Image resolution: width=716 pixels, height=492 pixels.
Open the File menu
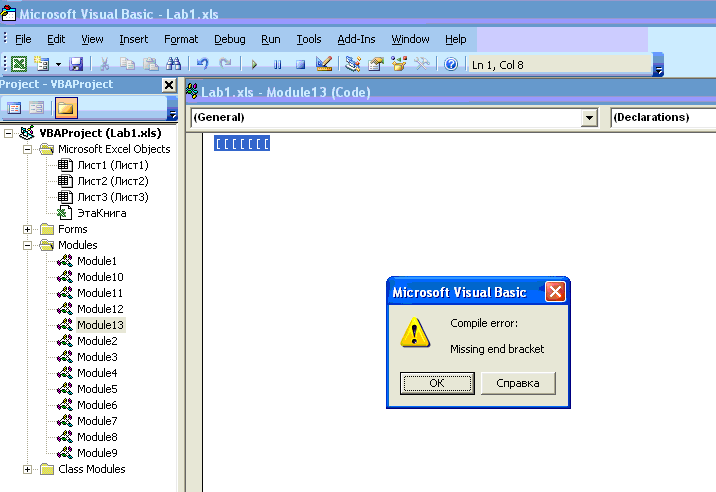coord(23,39)
